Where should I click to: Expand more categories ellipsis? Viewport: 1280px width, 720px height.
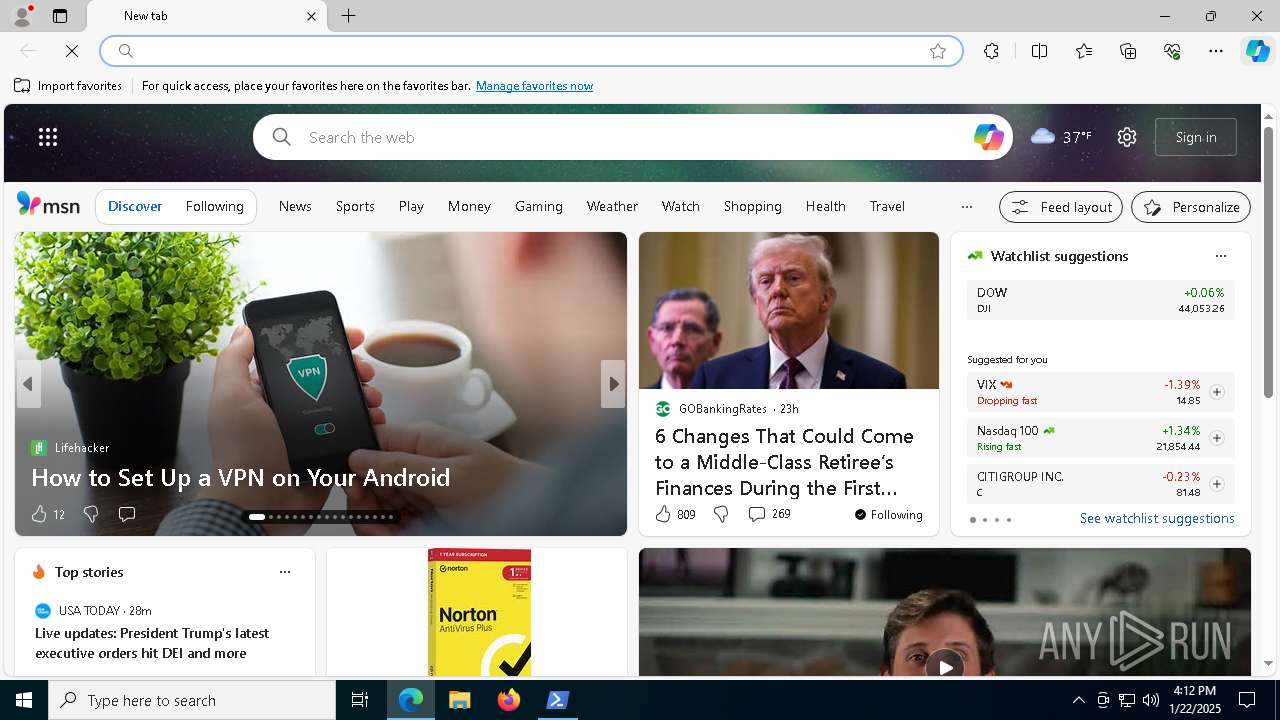coord(966,206)
